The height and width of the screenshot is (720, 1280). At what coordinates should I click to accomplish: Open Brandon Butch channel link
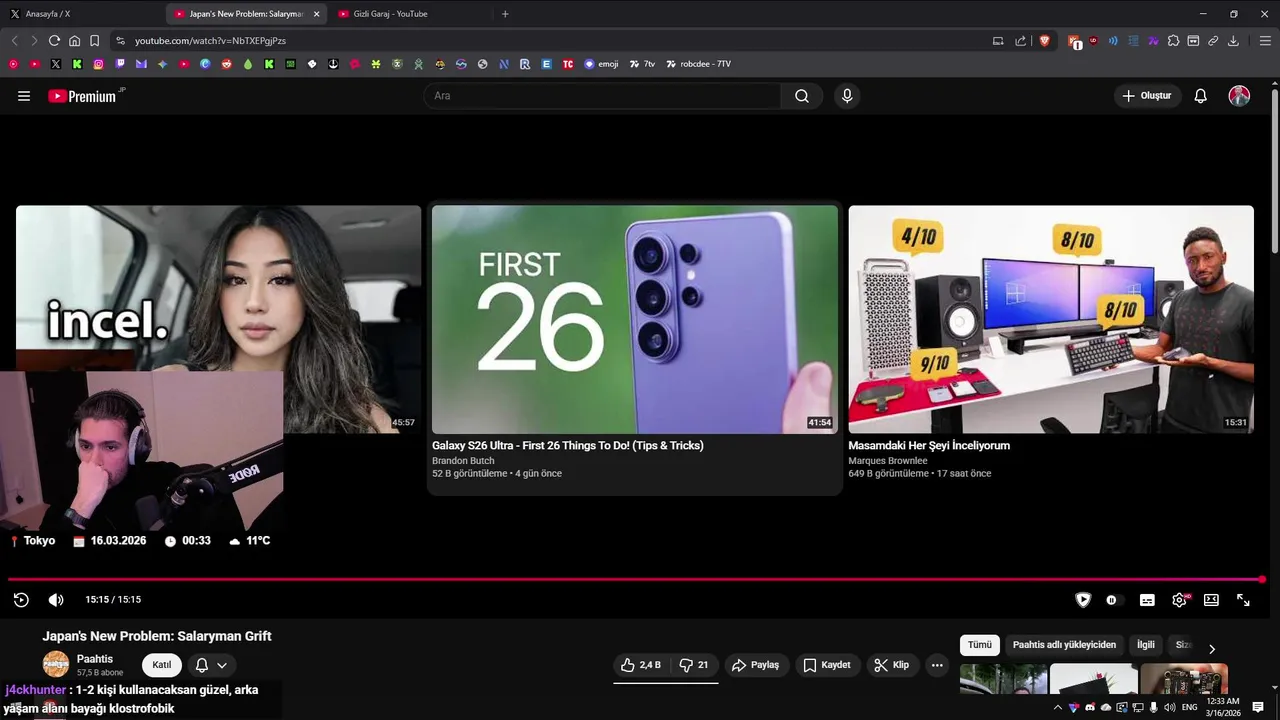point(463,461)
